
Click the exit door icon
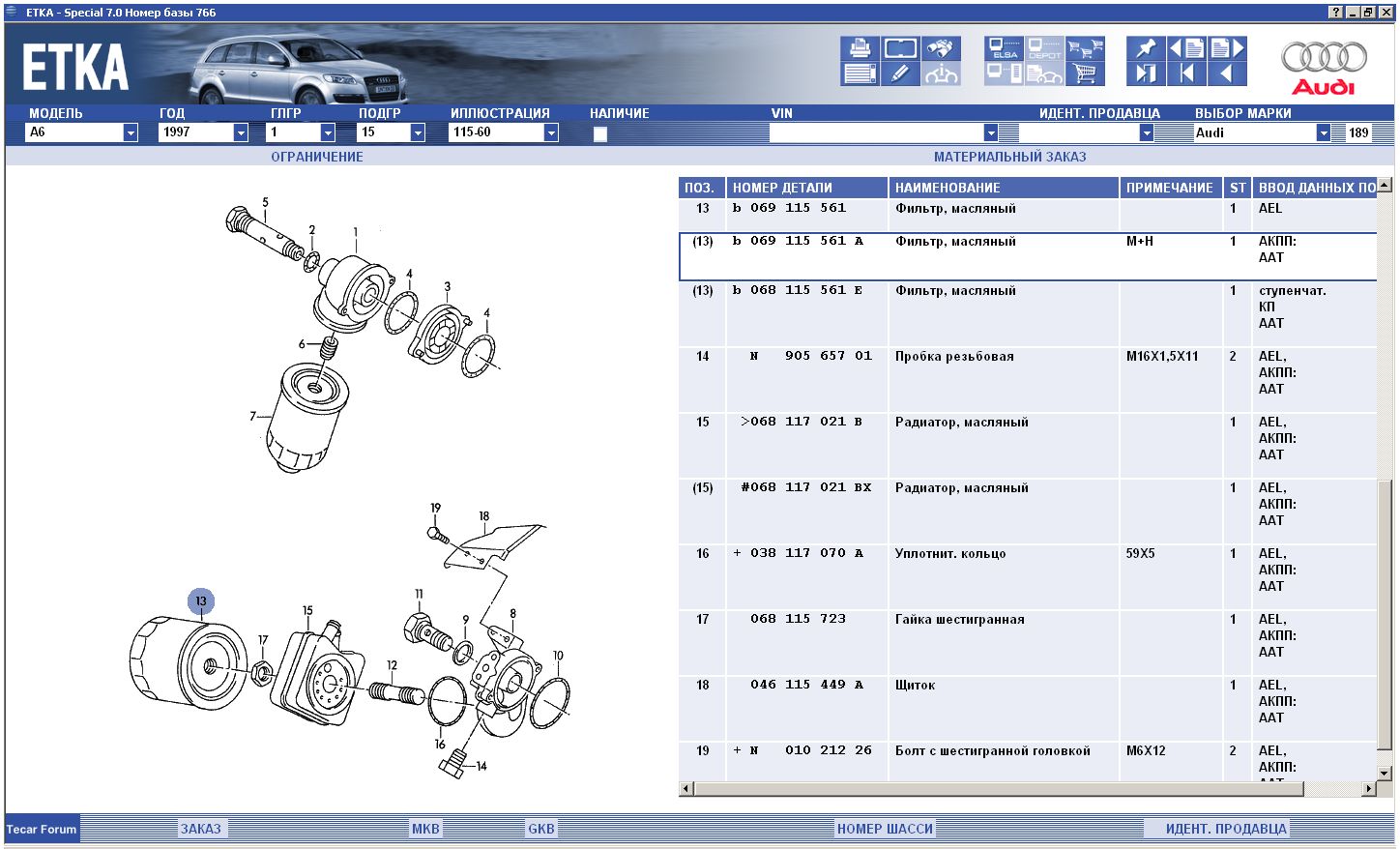click(1146, 73)
